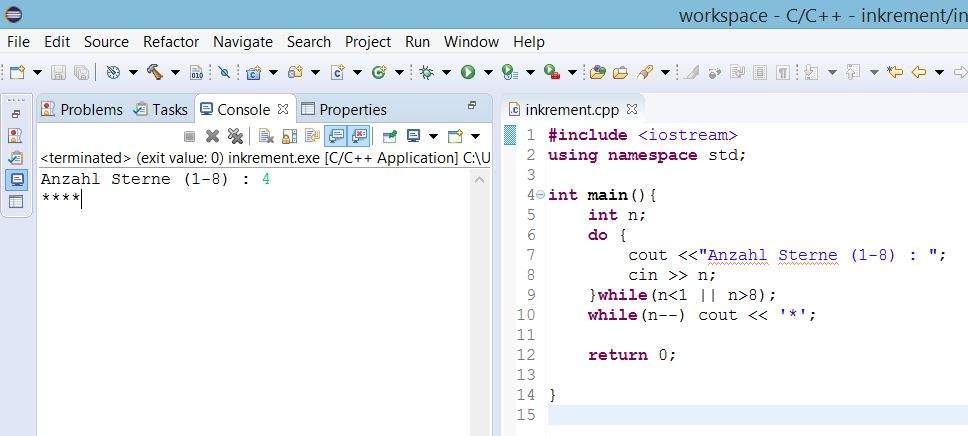The width and height of the screenshot is (968, 436).
Task: Click the green Run button in toolbar
Action: pyautogui.click(x=467, y=72)
